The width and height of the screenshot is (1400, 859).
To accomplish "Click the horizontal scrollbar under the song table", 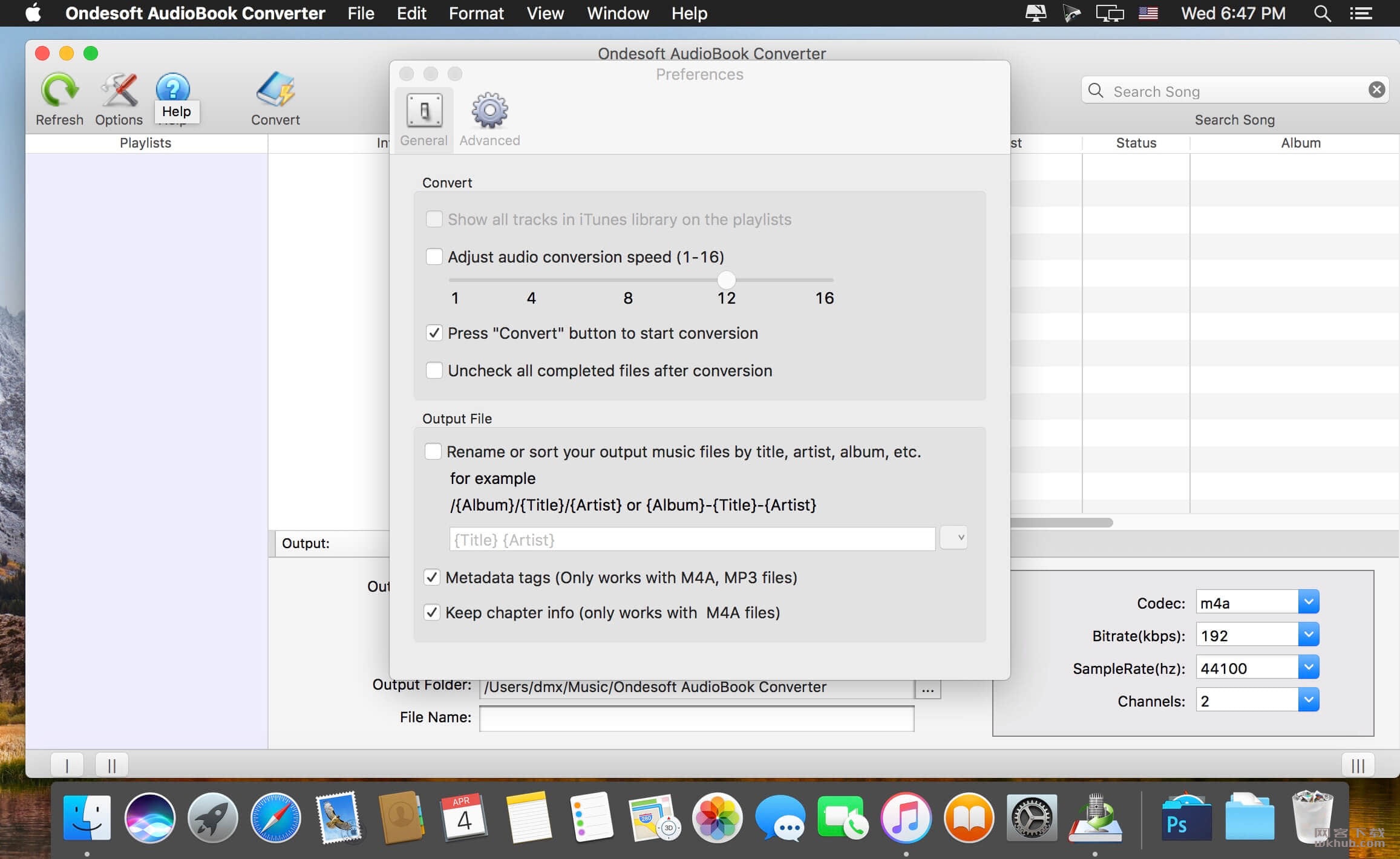I will (1061, 522).
